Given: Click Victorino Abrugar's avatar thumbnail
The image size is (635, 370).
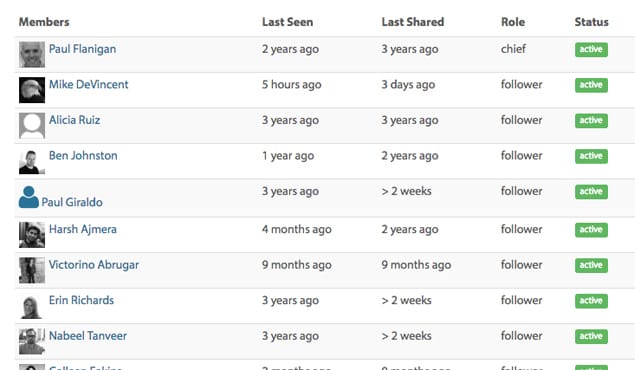Looking at the screenshot, I should pos(32,270).
